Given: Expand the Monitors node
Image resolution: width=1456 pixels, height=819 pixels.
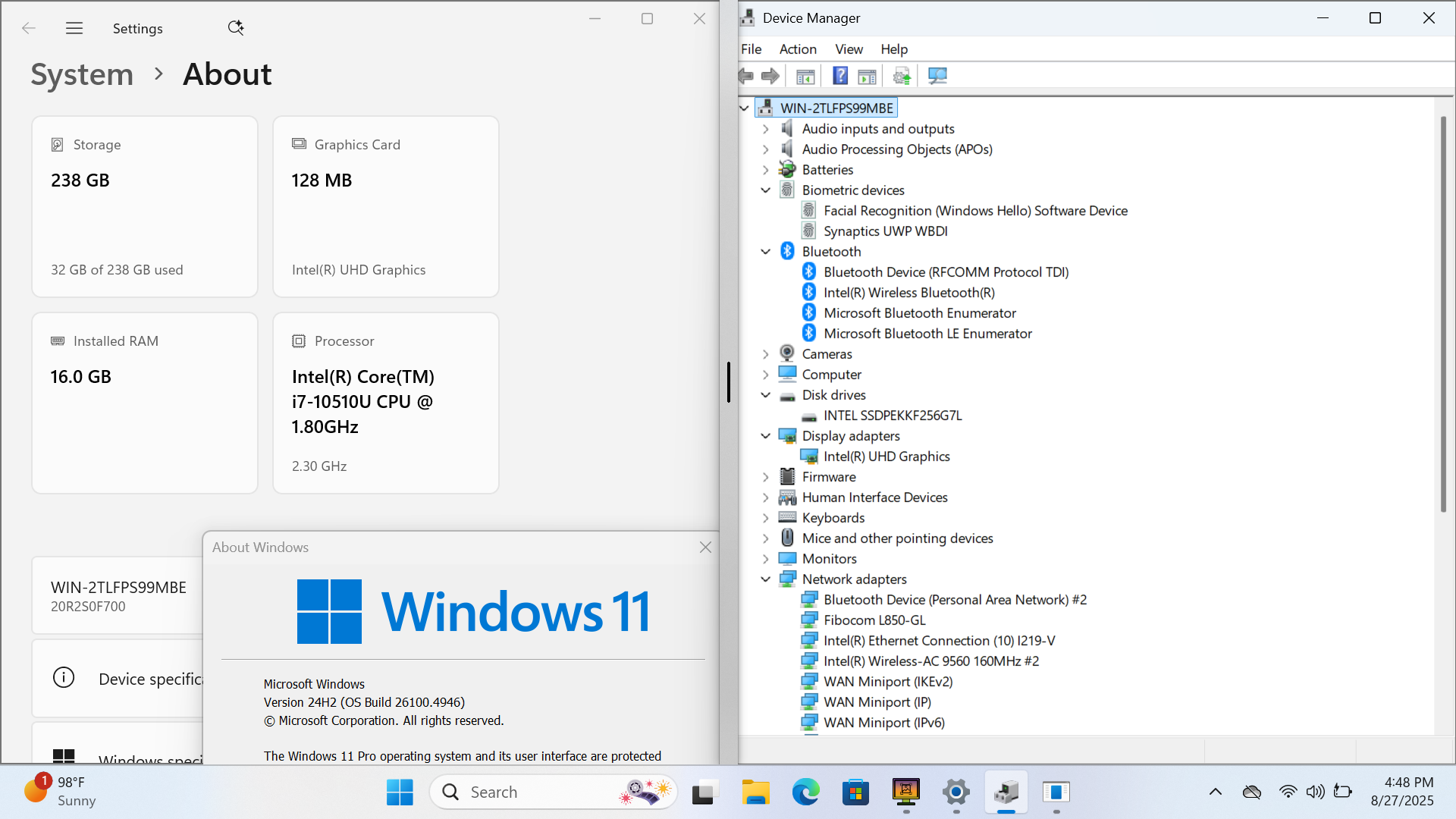Looking at the screenshot, I should [x=766, y=559].
